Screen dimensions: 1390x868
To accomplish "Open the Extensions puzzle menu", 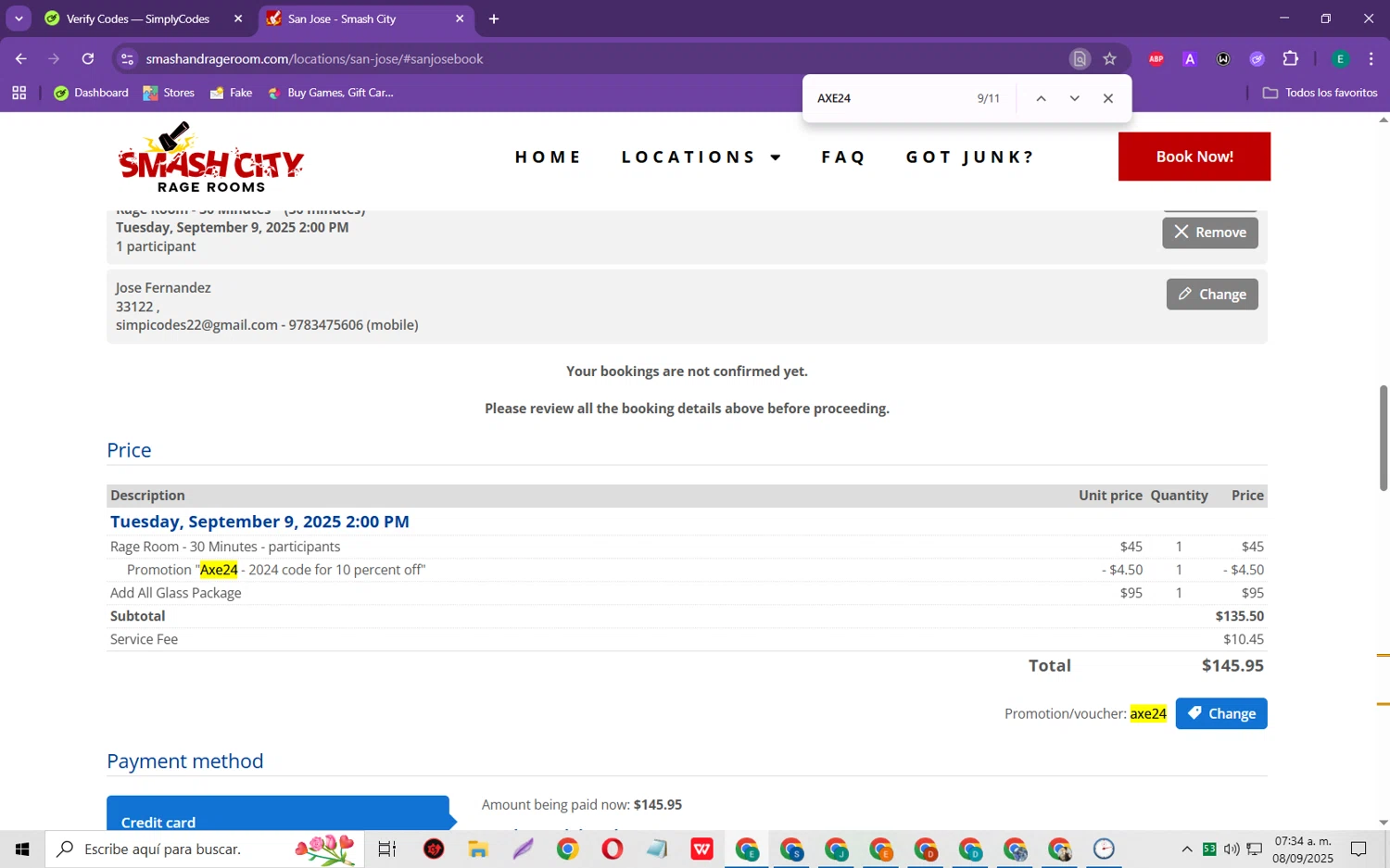I will (x=1290, y=58).
